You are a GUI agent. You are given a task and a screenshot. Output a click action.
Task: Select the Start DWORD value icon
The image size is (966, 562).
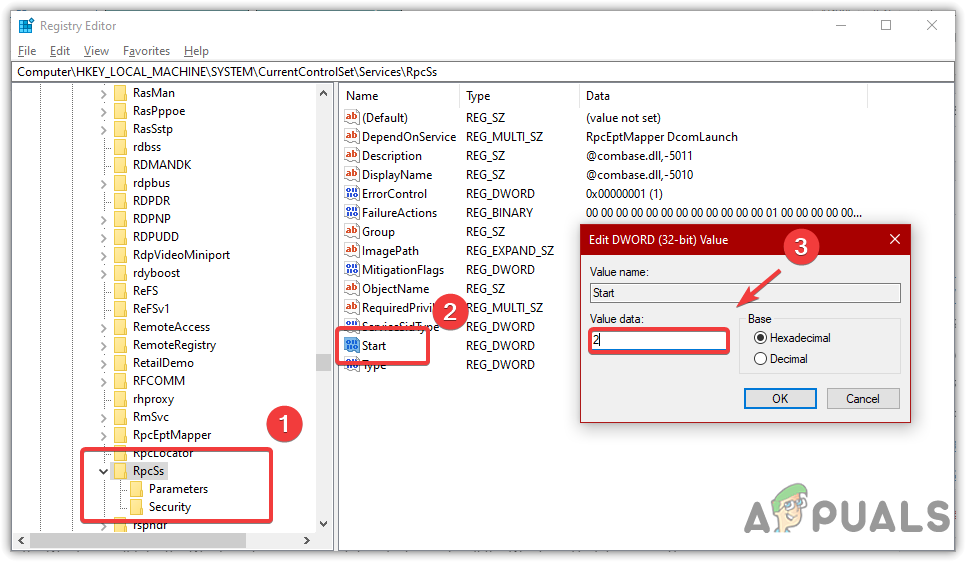point(352,345)
